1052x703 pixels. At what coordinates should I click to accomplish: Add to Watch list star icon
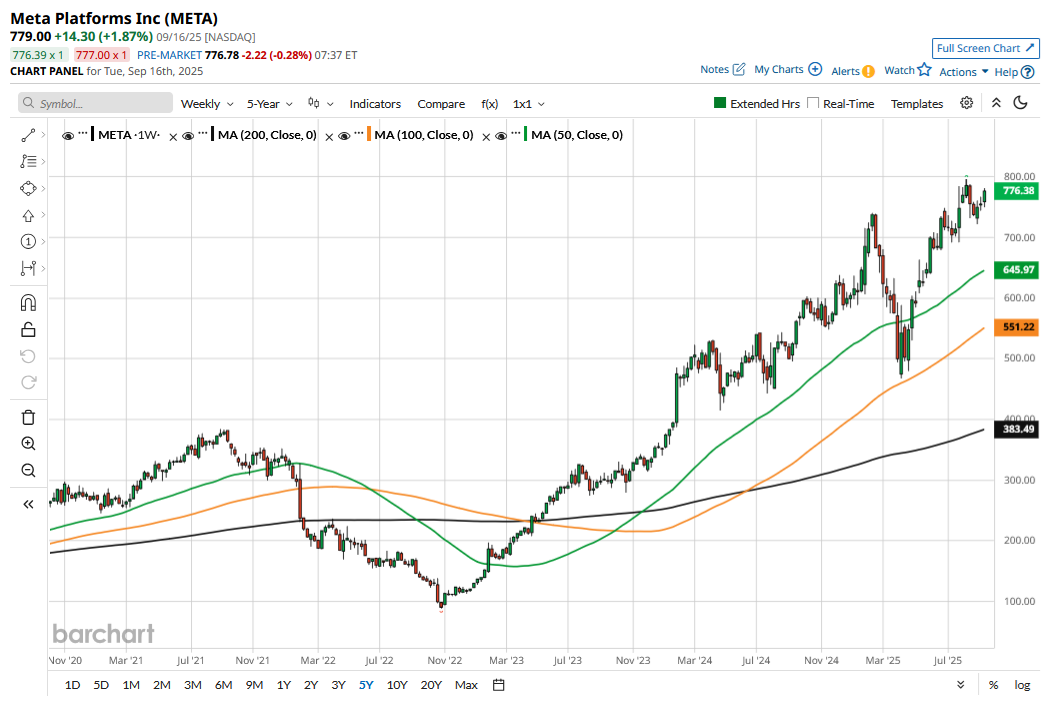pos(925,69)
